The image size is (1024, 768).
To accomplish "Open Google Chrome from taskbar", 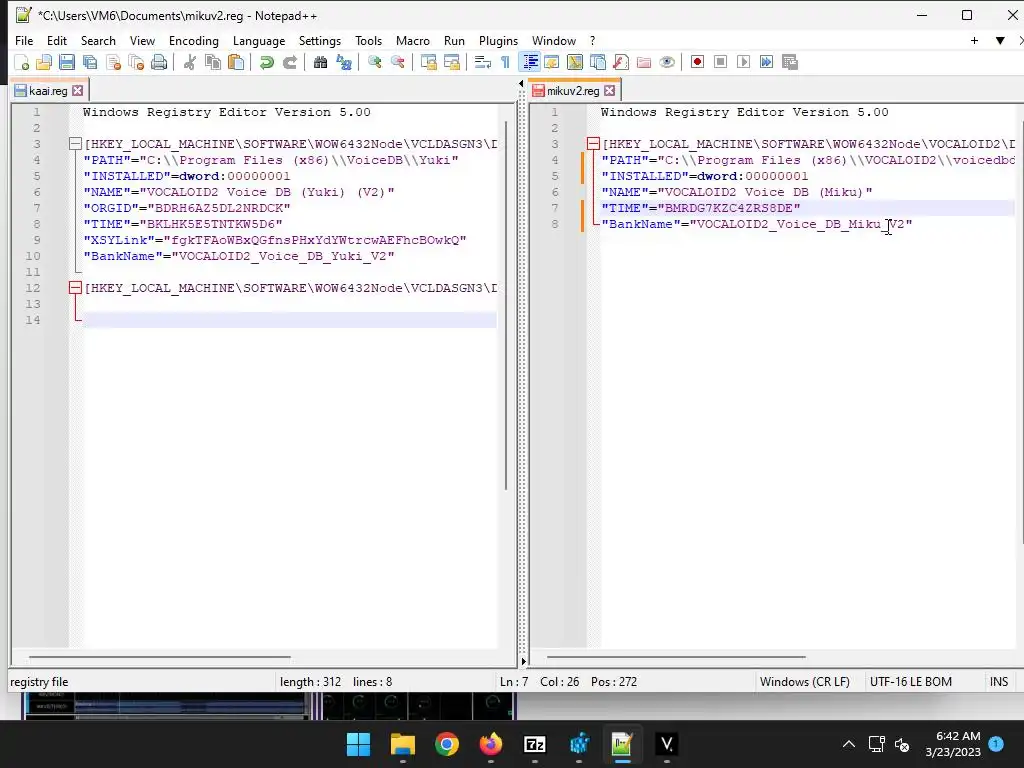I will [447, 744].
